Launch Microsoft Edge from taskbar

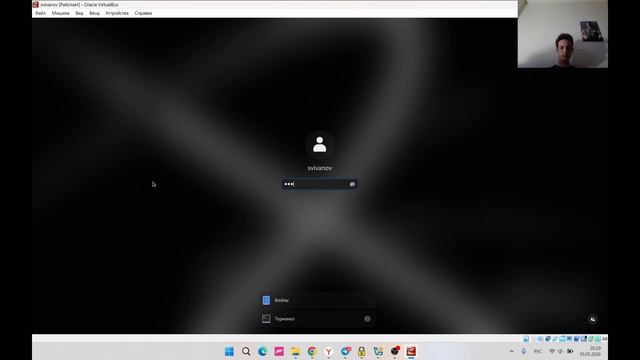(262, 351)
